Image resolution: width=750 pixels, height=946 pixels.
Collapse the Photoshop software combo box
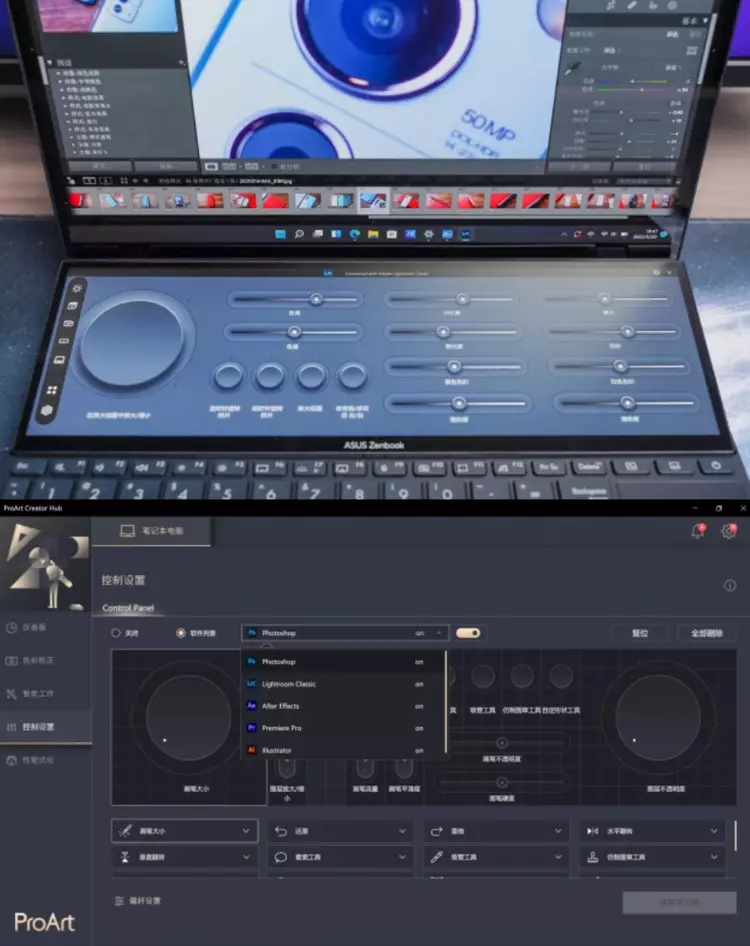point(345,633)
